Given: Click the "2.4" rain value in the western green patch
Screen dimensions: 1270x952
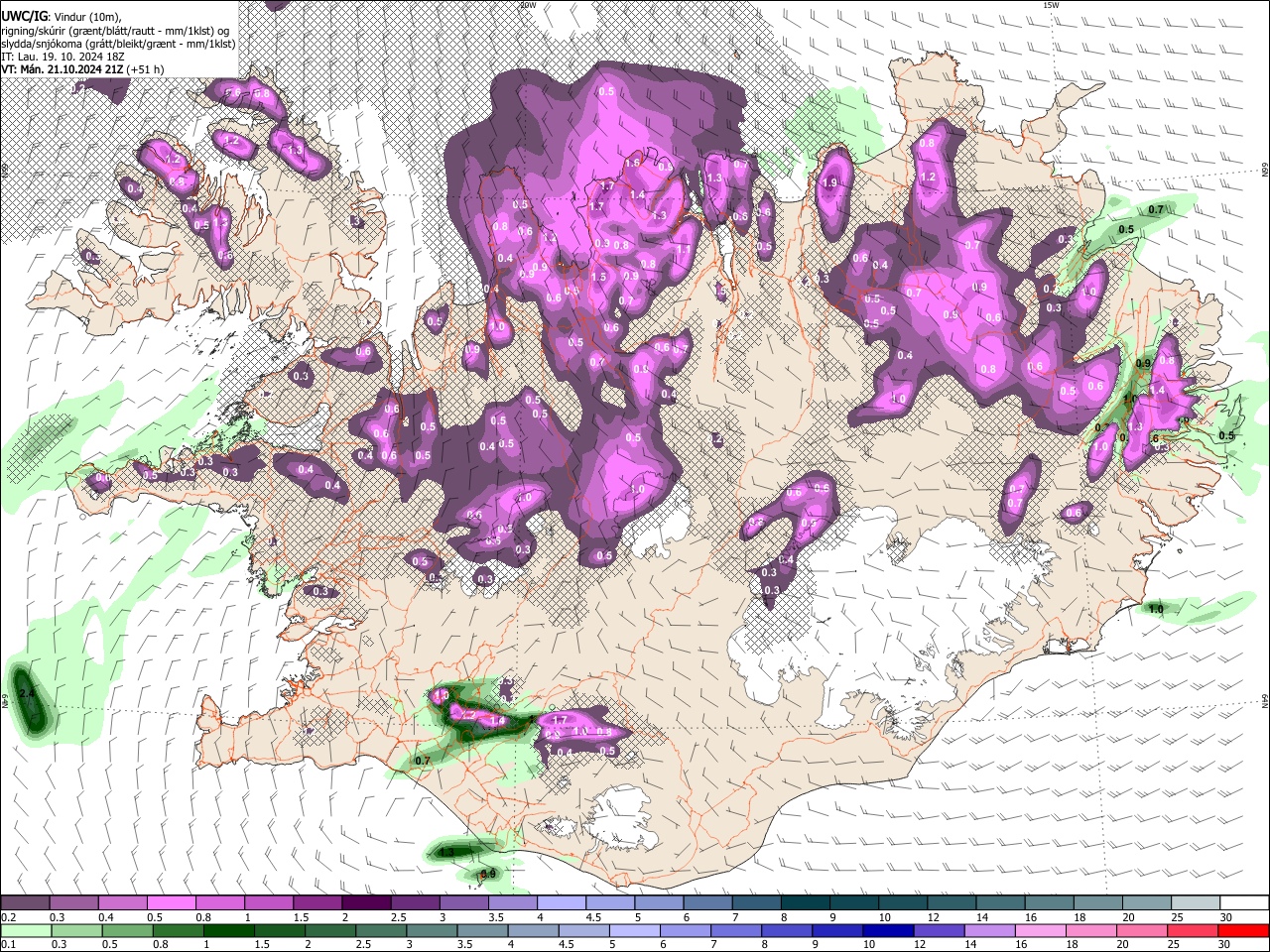Looking at the screenshot, I should (27, 694).
